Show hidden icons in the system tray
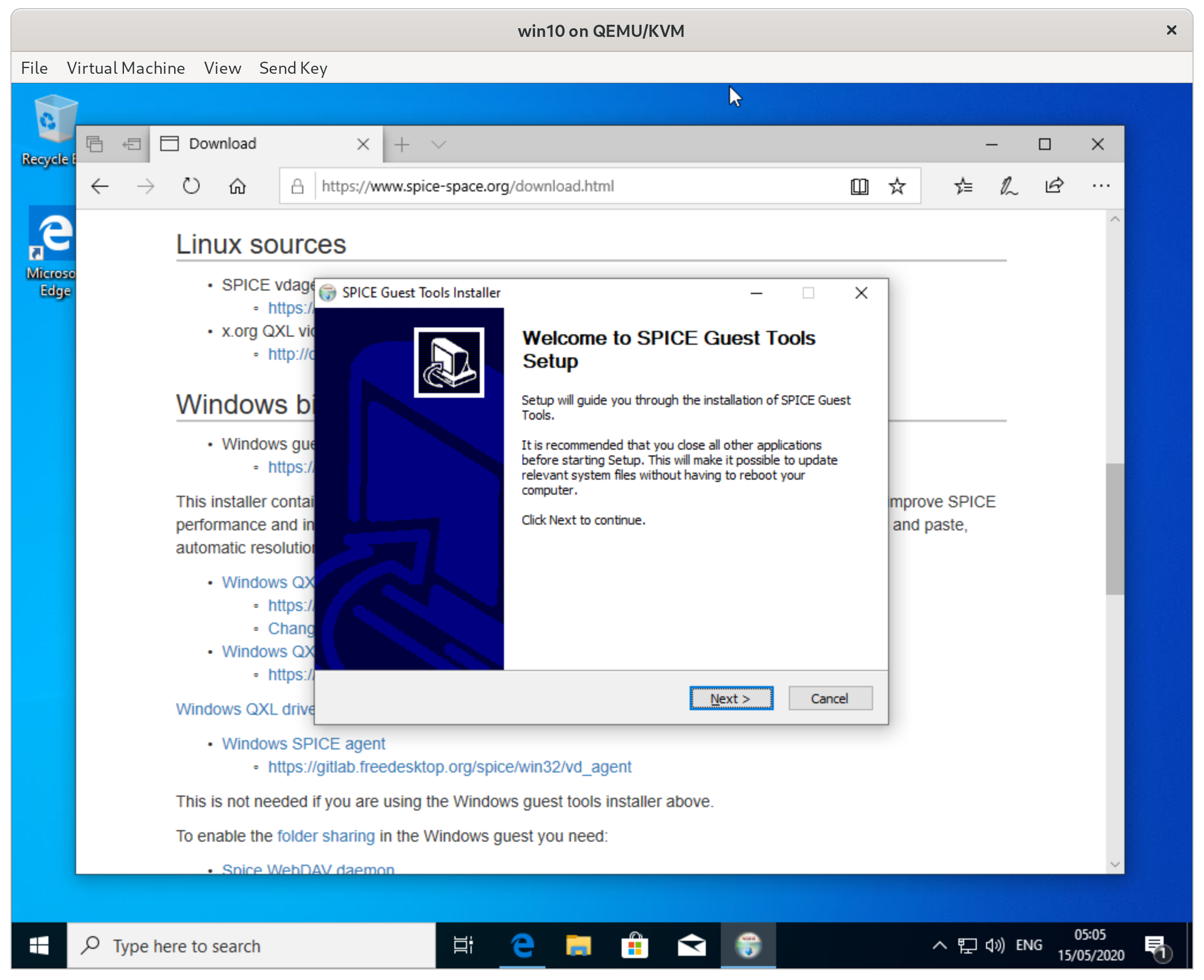The width and height of the screenshot is (1204, 980). pyautogui.click(x=939, y=945)
